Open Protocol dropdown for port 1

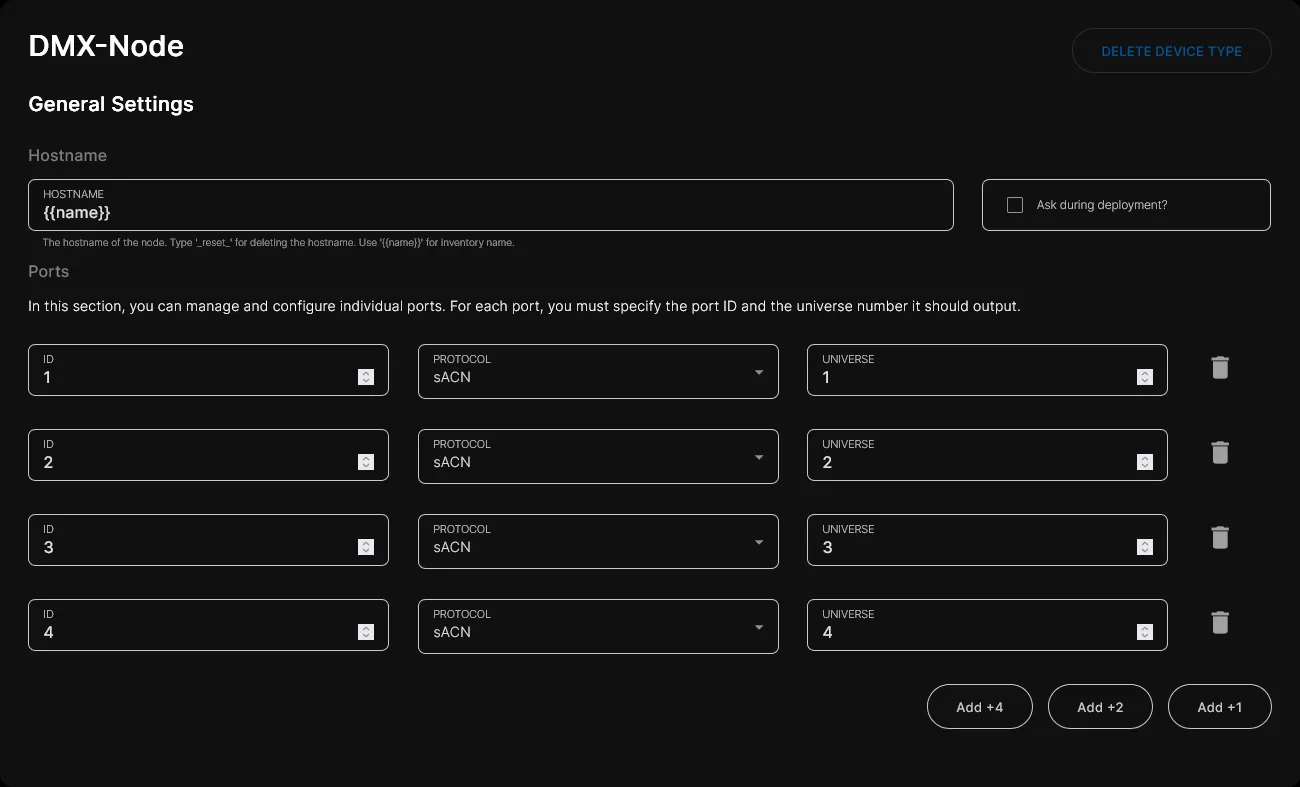(597, 371)
